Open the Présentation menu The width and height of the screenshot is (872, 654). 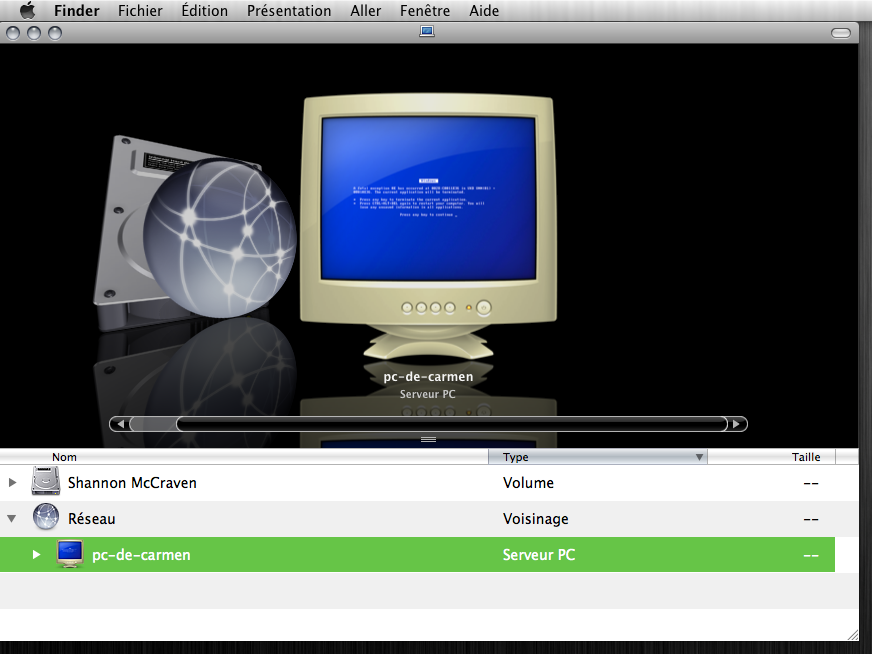[289, 11]
